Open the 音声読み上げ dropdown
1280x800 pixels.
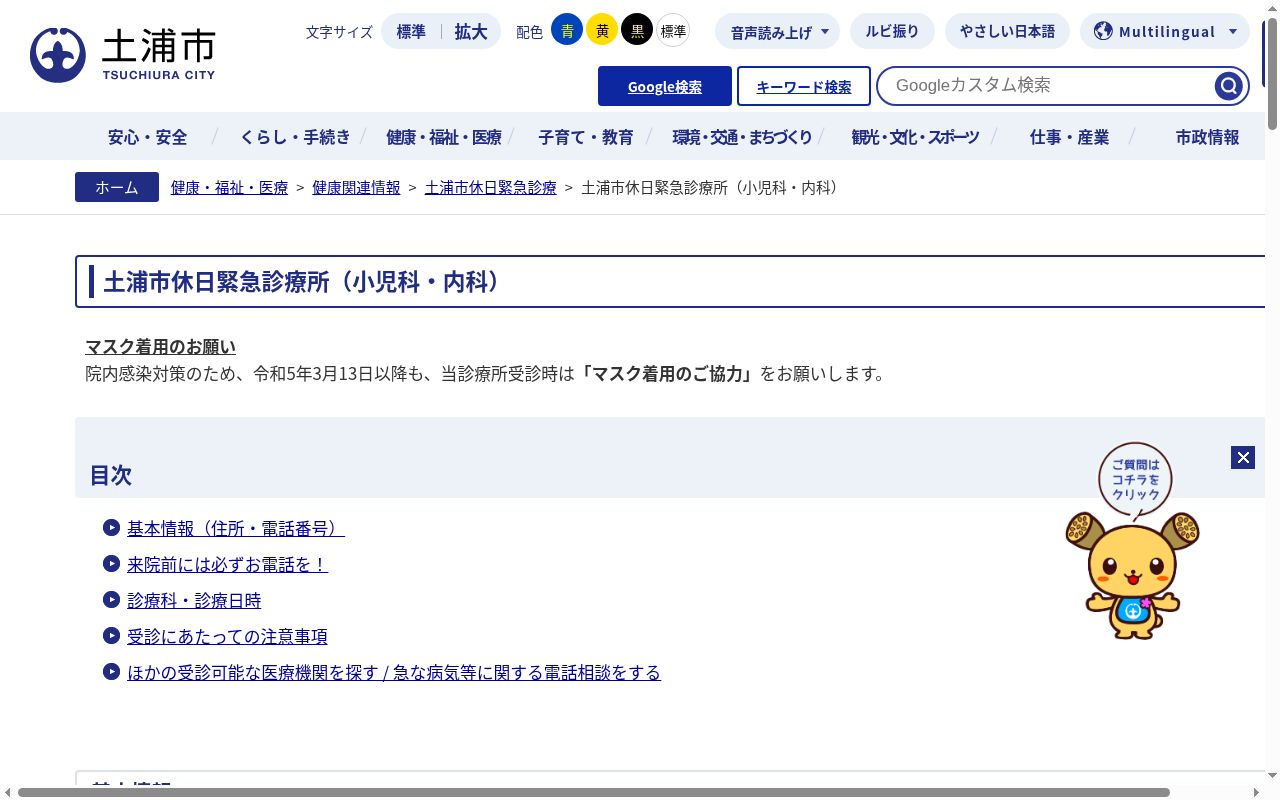(x=777, y=31)
